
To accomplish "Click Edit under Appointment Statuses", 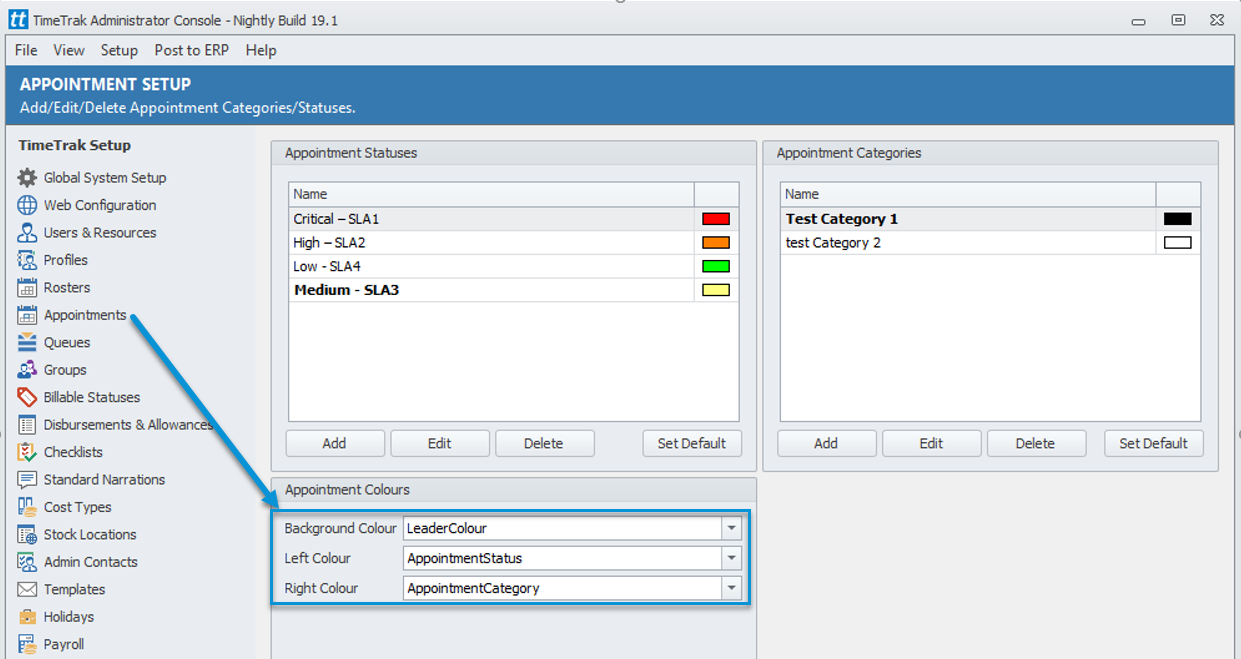I will [x=440, y=443].
